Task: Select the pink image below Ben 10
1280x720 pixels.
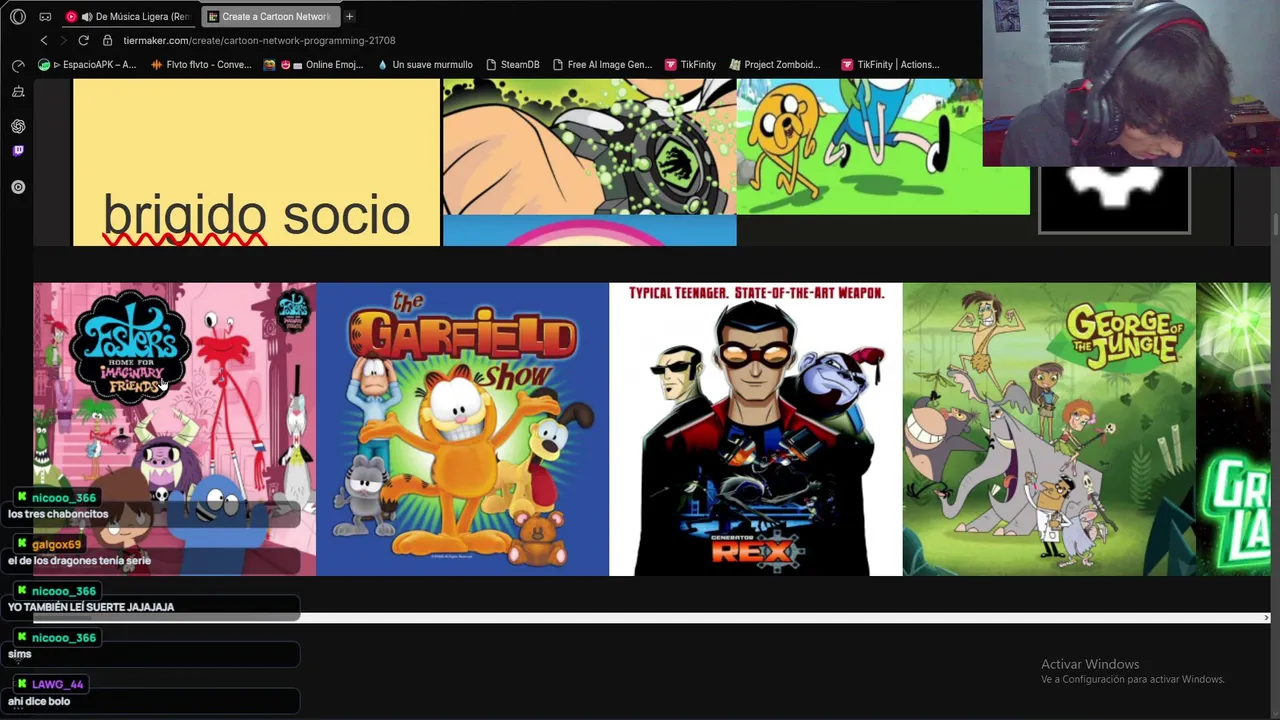Action: pos(589,231)
